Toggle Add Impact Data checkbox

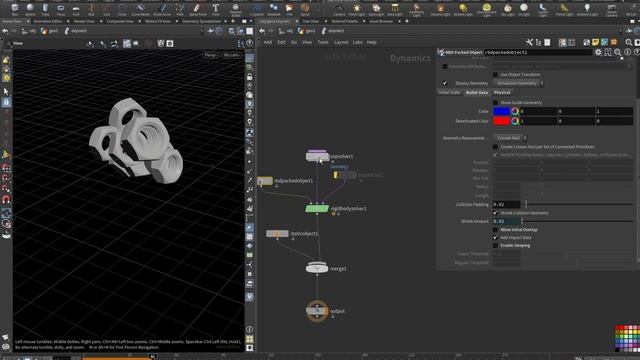pos(495,238)
